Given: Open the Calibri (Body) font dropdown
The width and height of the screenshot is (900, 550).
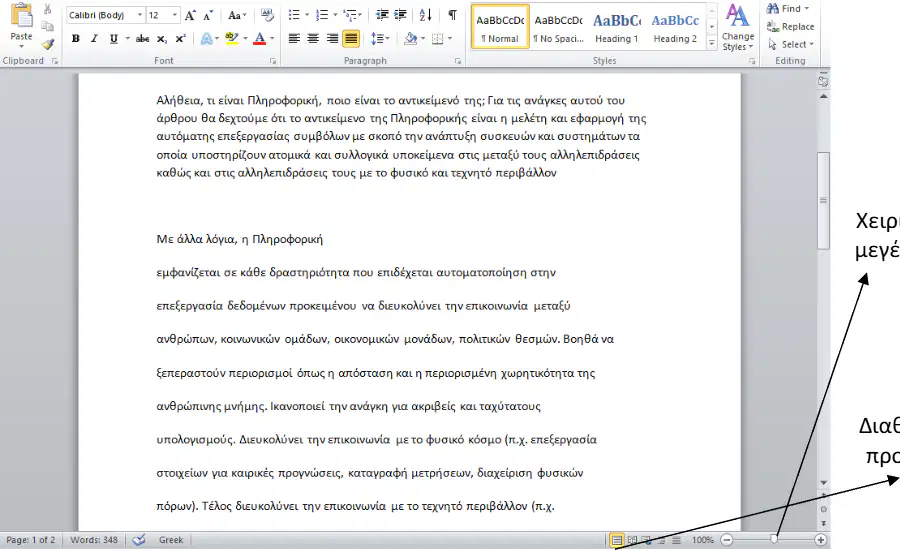Looking at the screenshot, I should click(x=139, y=15).
